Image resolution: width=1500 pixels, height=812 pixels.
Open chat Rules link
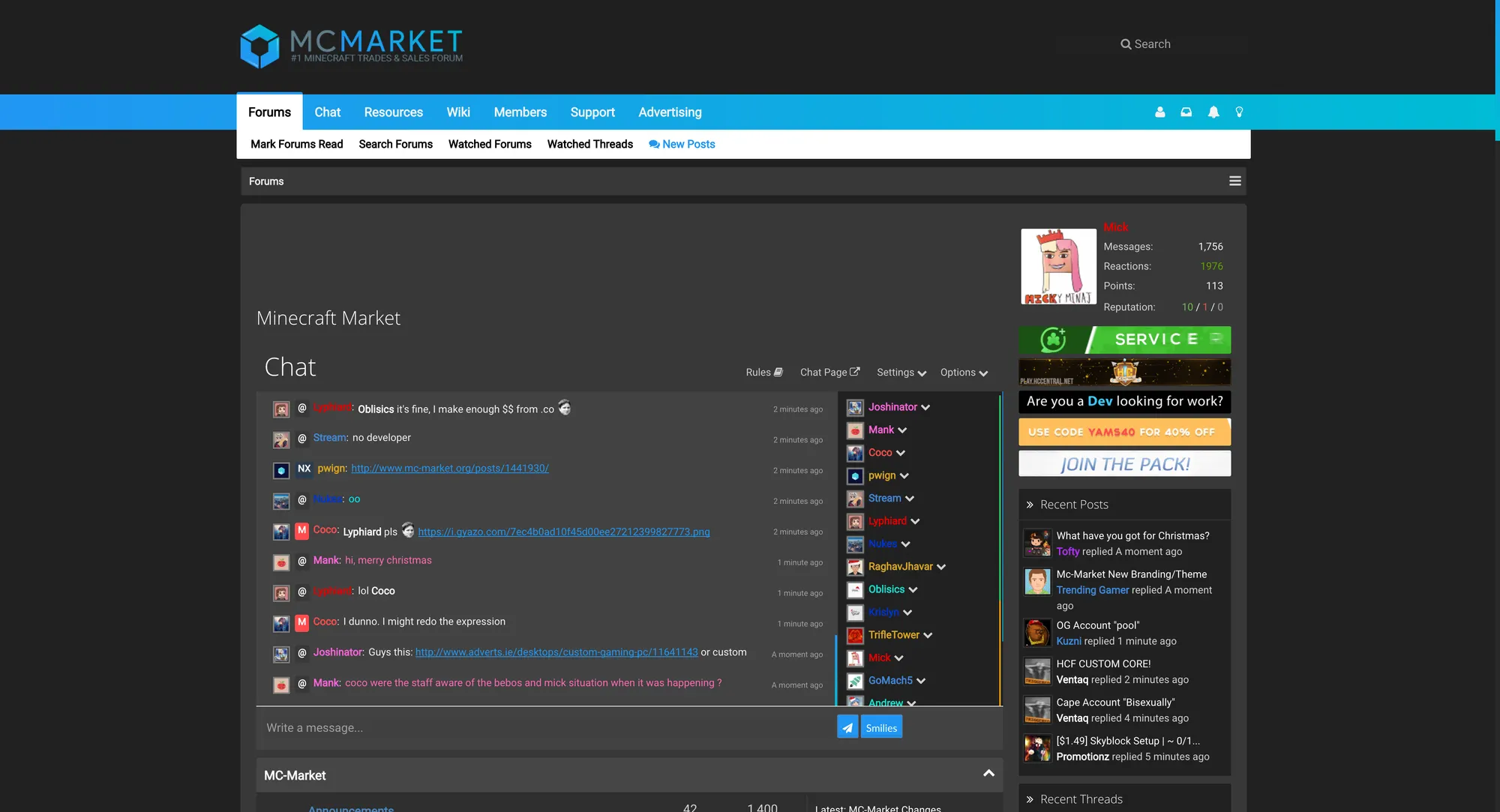click(x=764, y=373)
